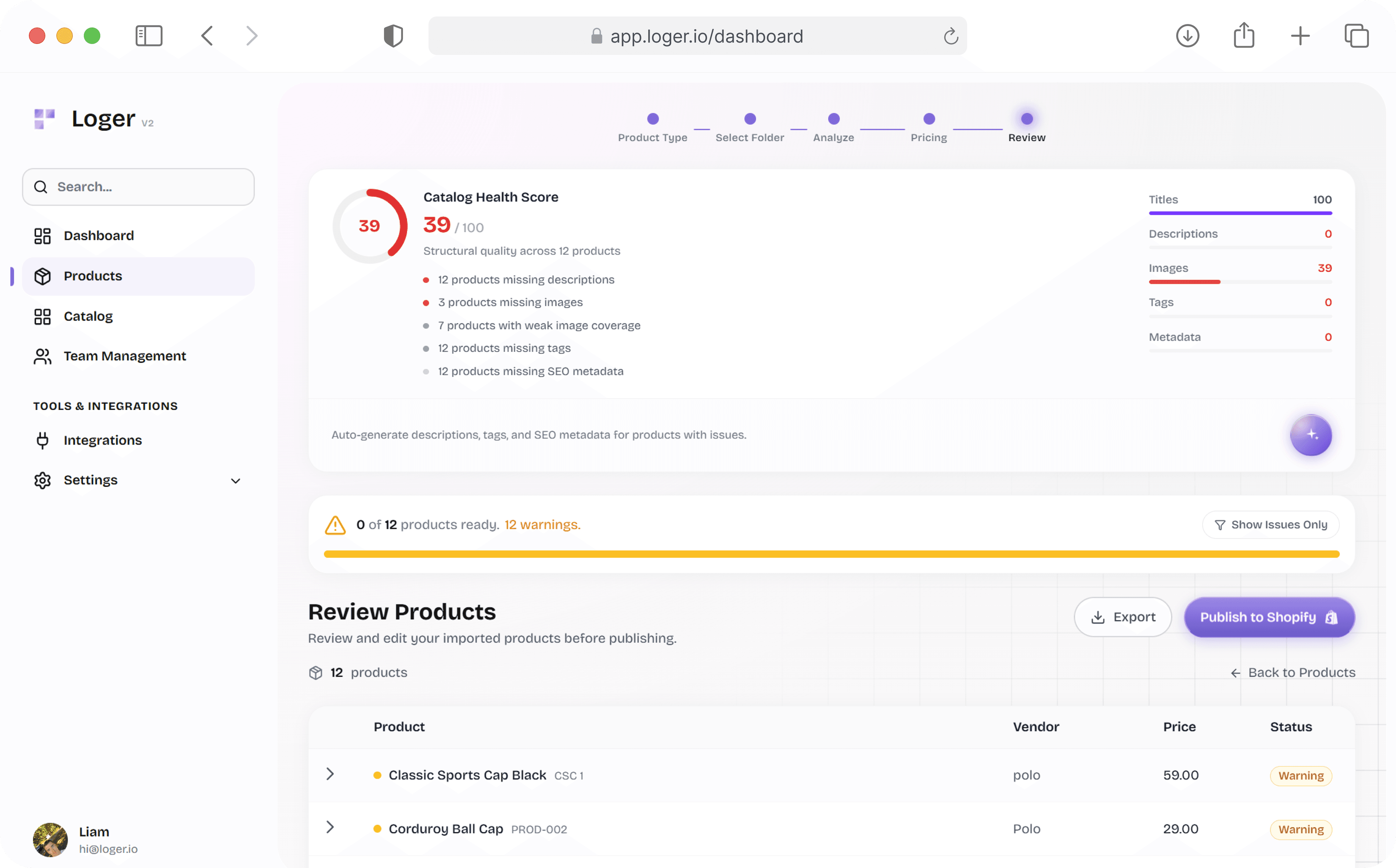This screenshot has height=868, width=1396.
Task: Click the AI sparkle auto-generate button
Action: coord(1311,436)
